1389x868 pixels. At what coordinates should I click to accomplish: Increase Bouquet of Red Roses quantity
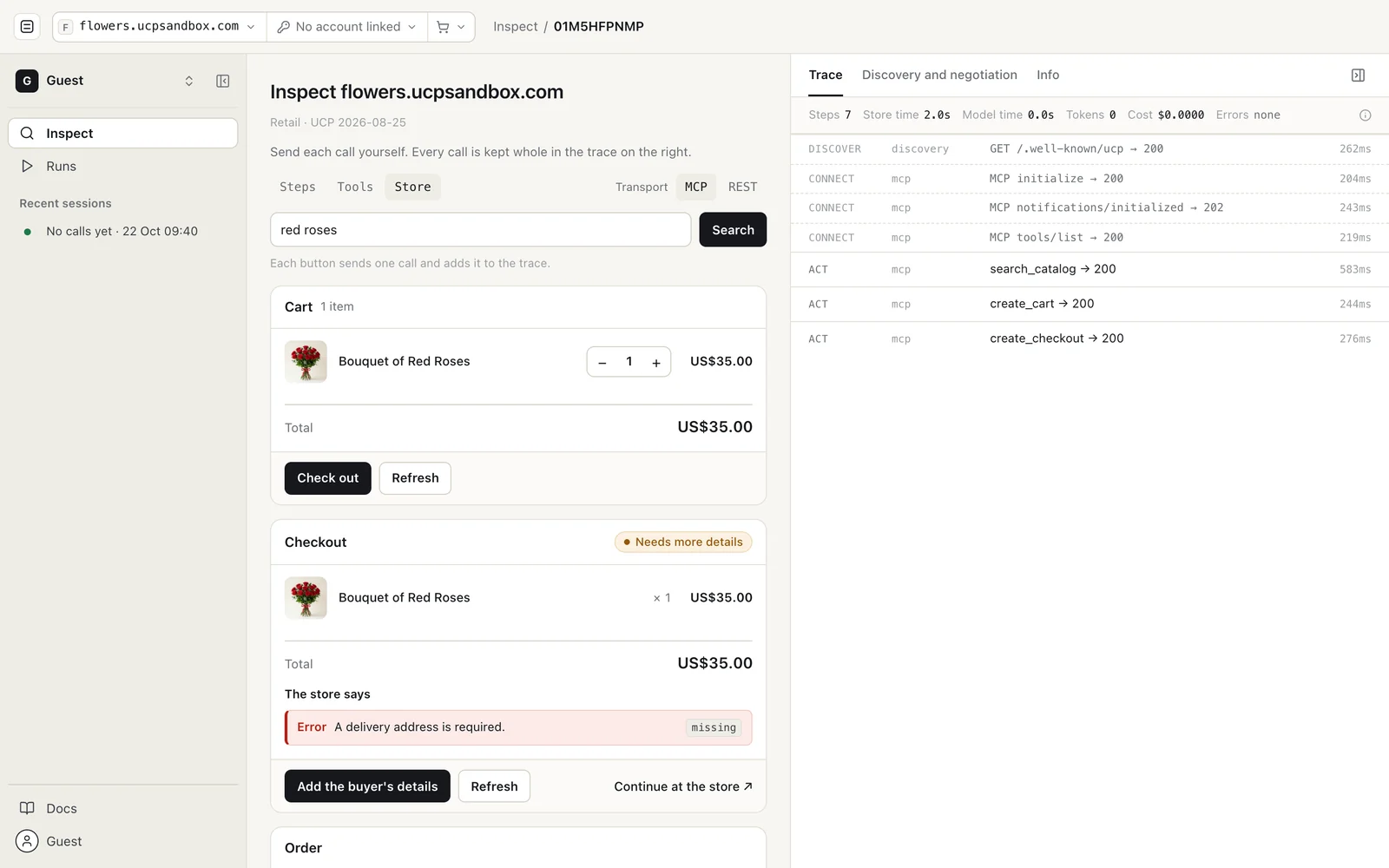pos(656,362)
